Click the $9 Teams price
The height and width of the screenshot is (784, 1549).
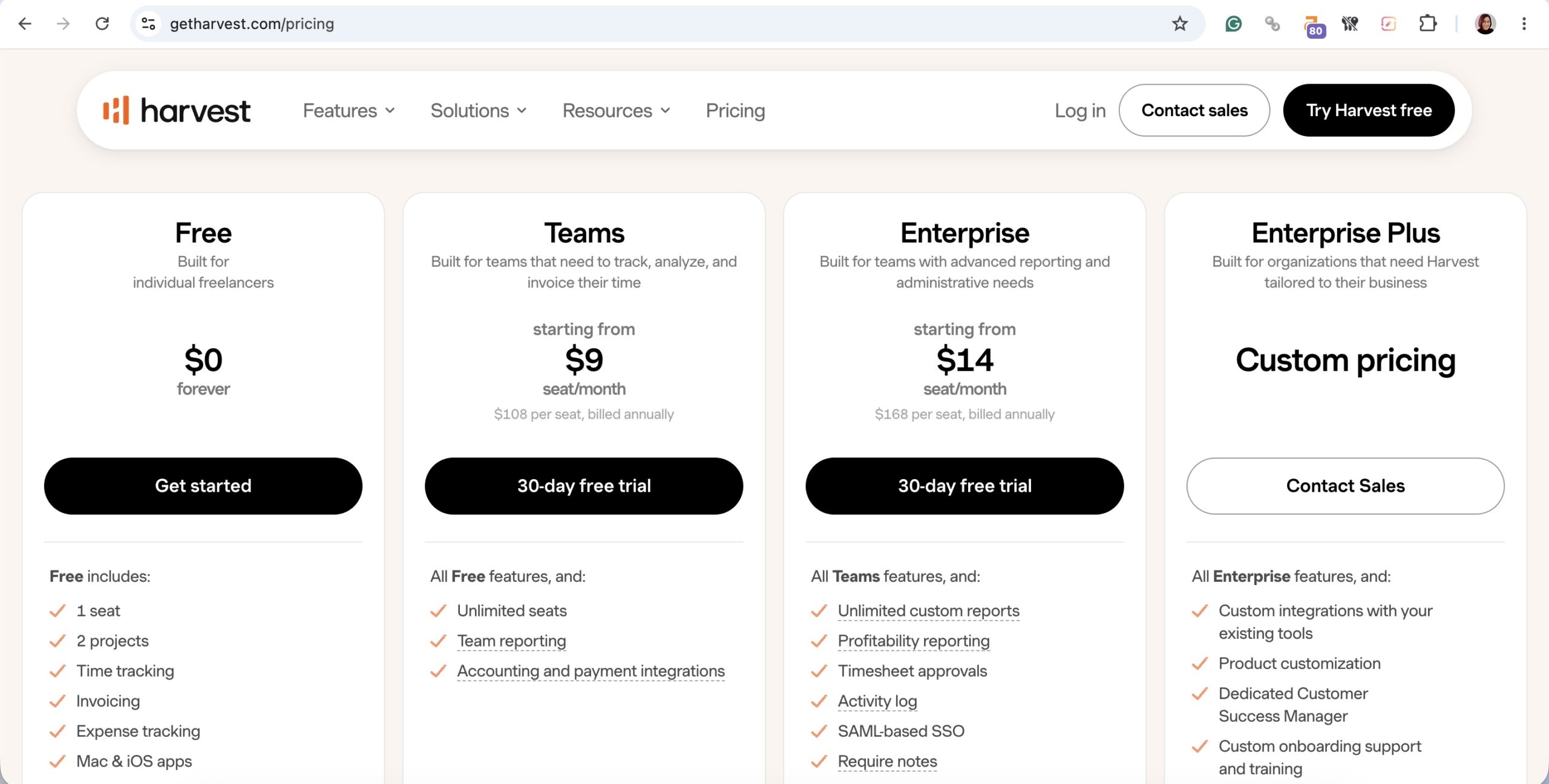coord(584,360)
